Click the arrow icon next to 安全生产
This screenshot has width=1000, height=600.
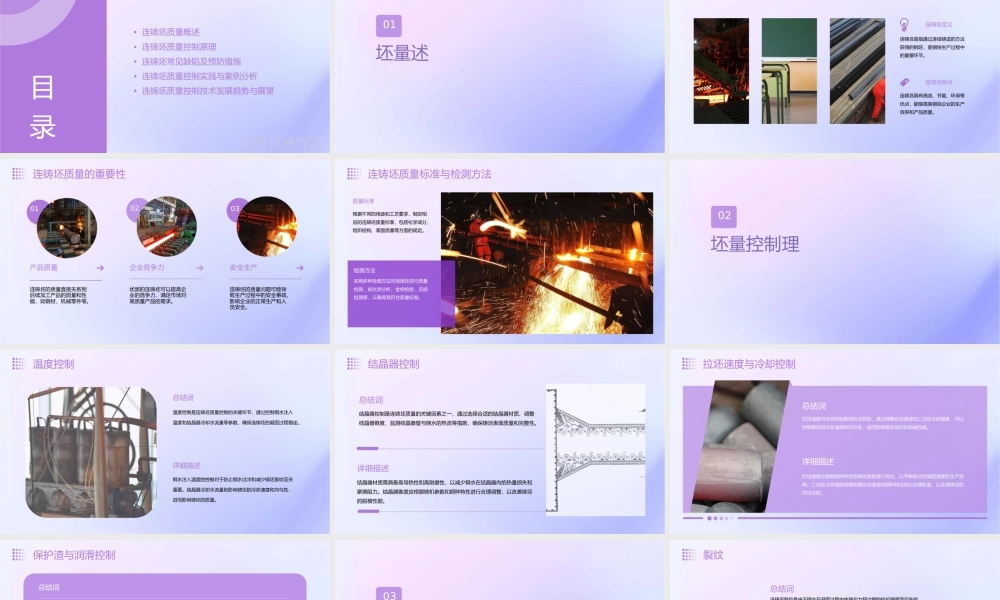tap(300, 268)
